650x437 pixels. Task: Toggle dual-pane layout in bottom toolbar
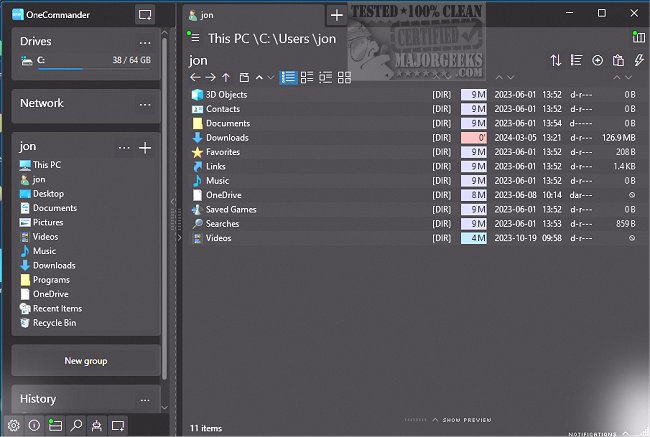point(55,425)
